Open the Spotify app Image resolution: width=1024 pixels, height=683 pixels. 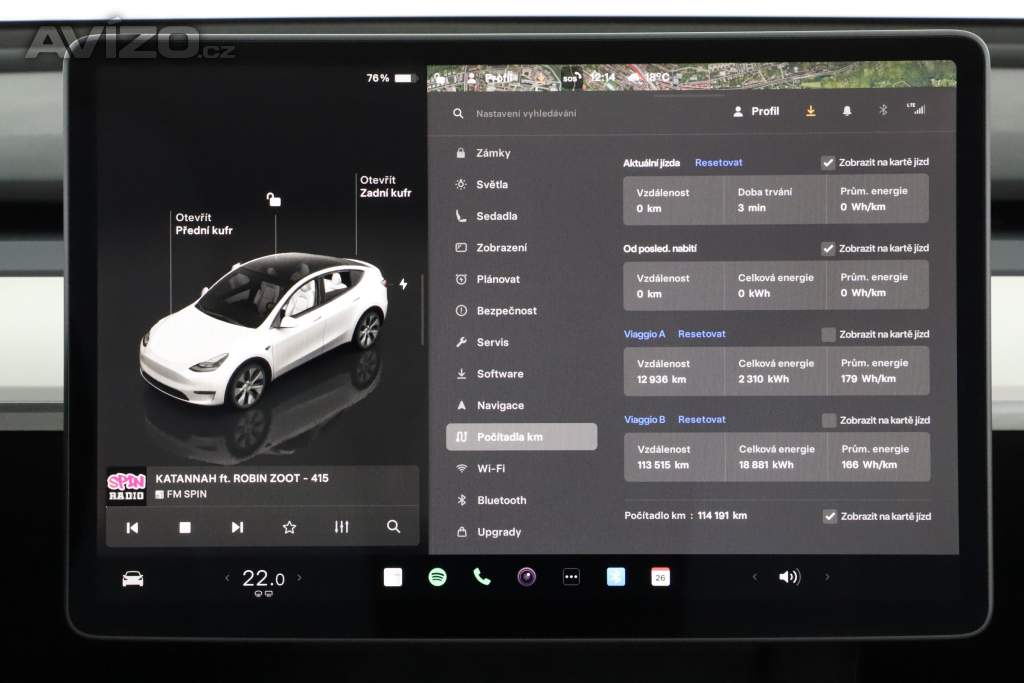[x=438, y=577]
